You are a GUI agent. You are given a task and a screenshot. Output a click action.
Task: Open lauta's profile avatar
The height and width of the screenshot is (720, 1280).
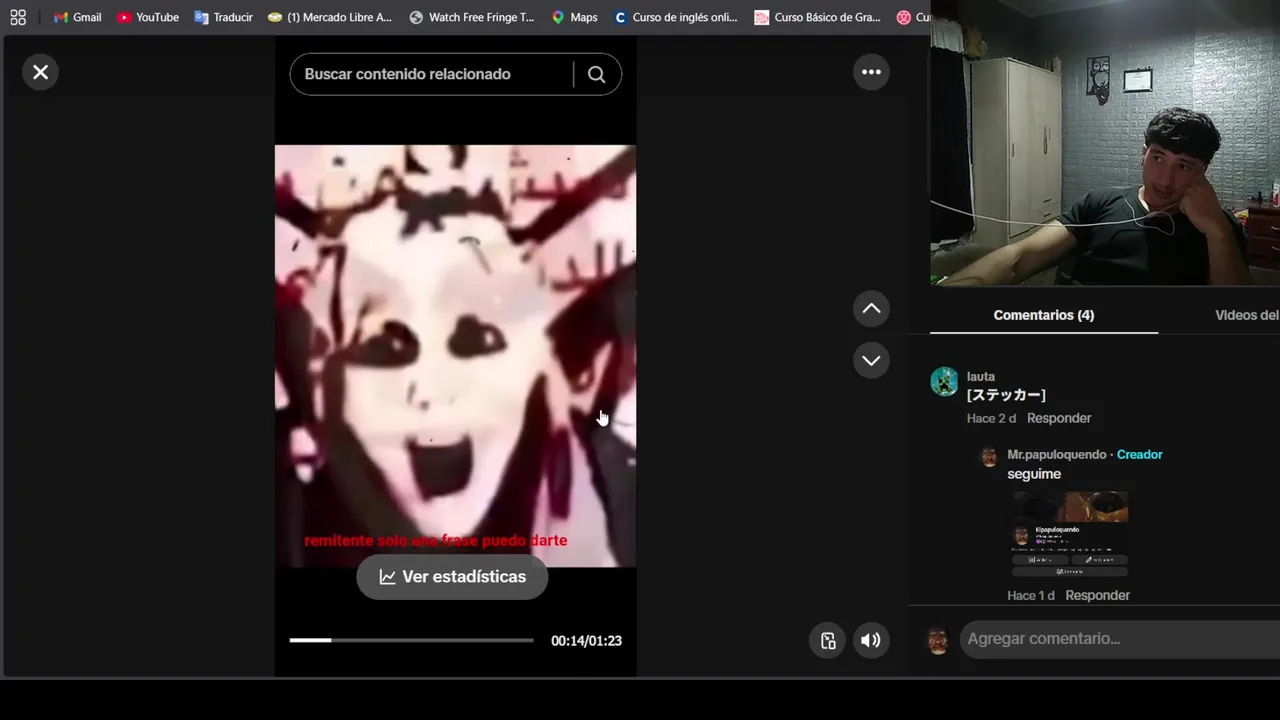944,381
